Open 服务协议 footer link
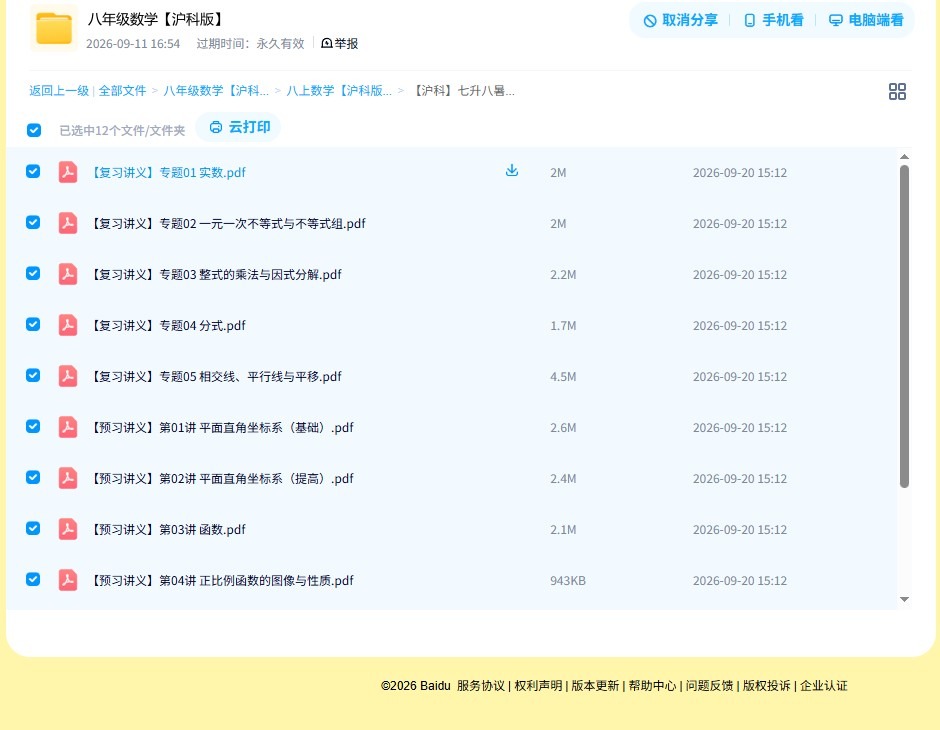 [x=481, y=686]
